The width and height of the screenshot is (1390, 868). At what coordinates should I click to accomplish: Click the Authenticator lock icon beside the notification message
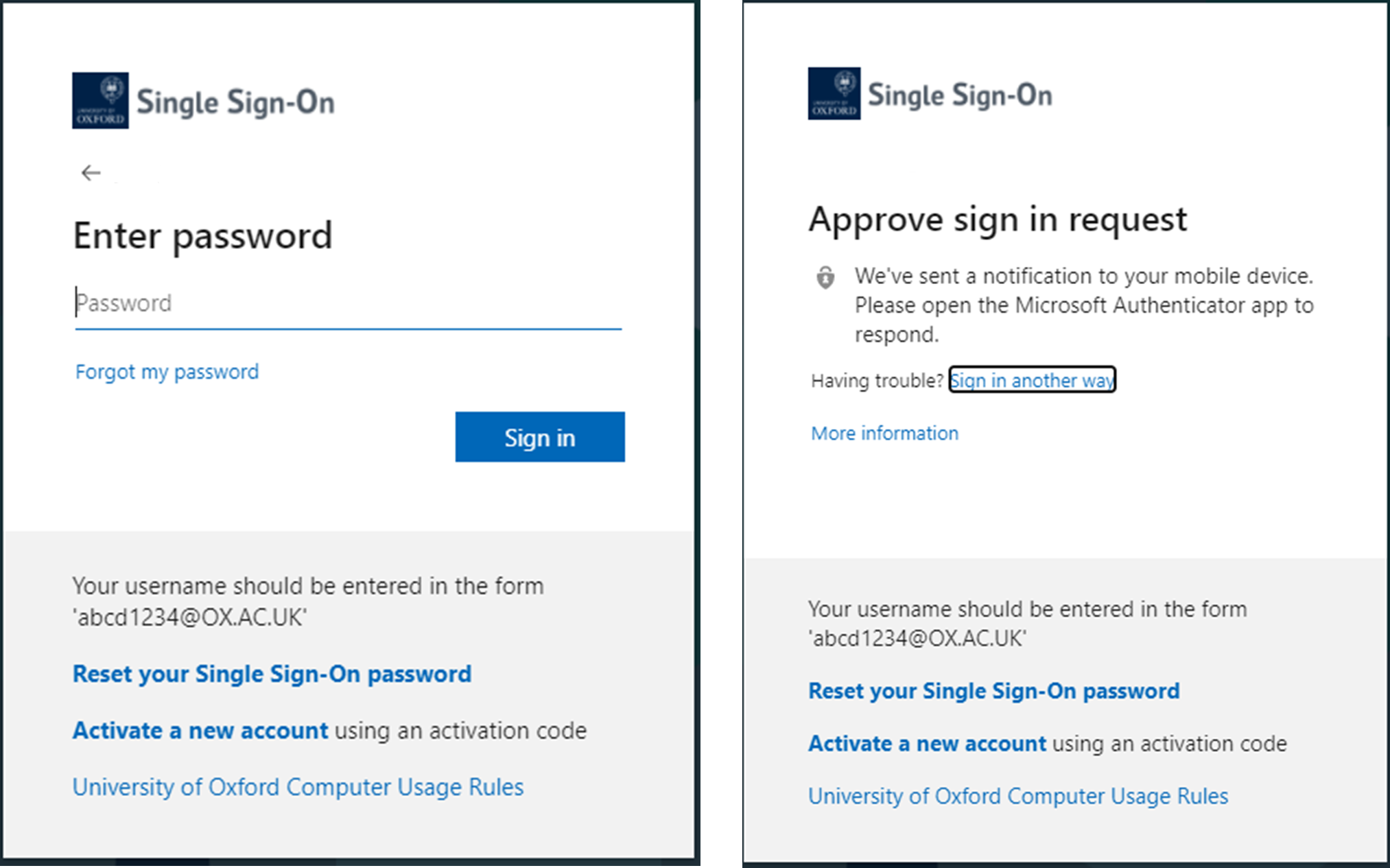click(x=825, y=277)
